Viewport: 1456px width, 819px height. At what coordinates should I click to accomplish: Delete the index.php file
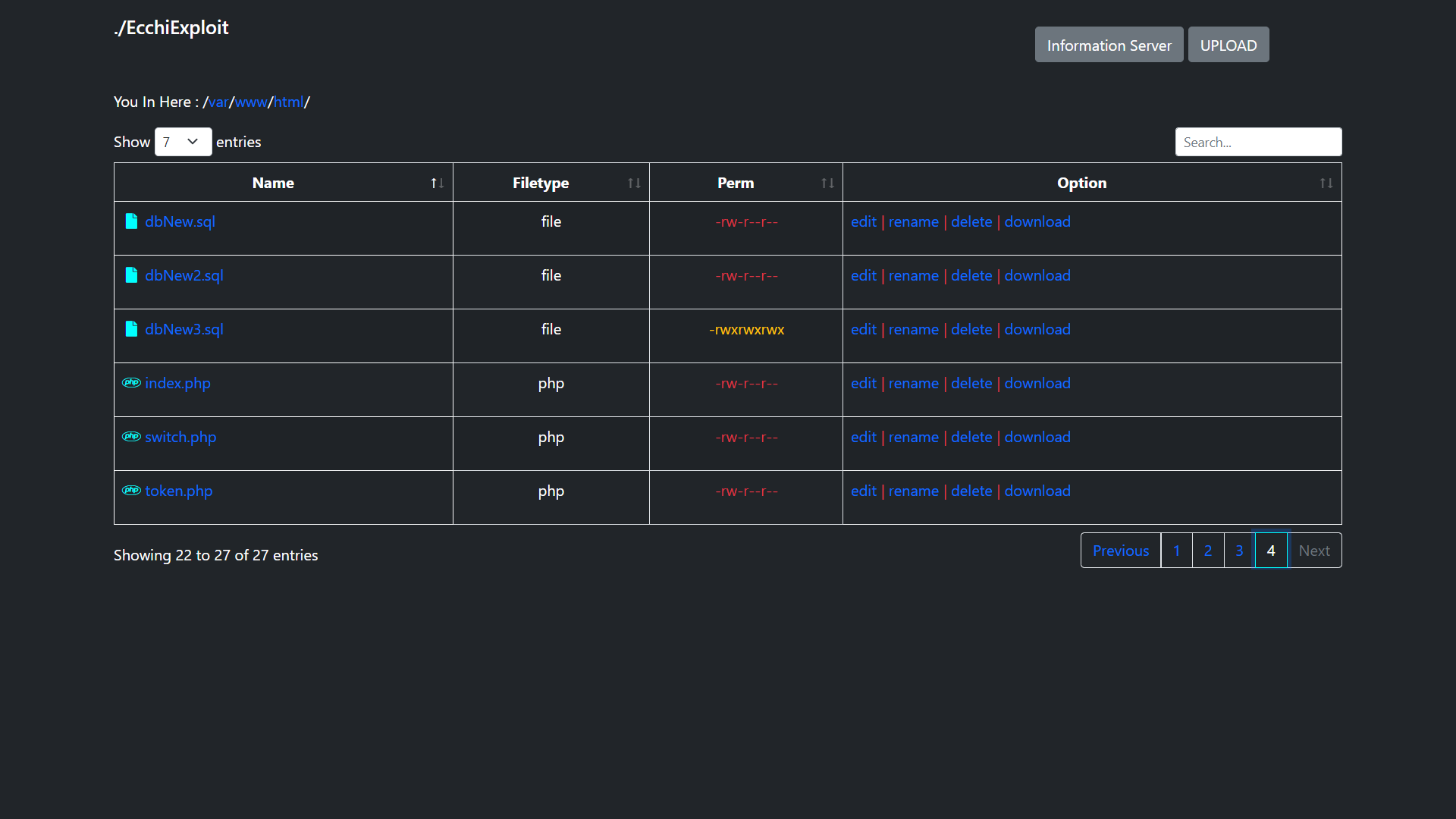click(971, 383)
